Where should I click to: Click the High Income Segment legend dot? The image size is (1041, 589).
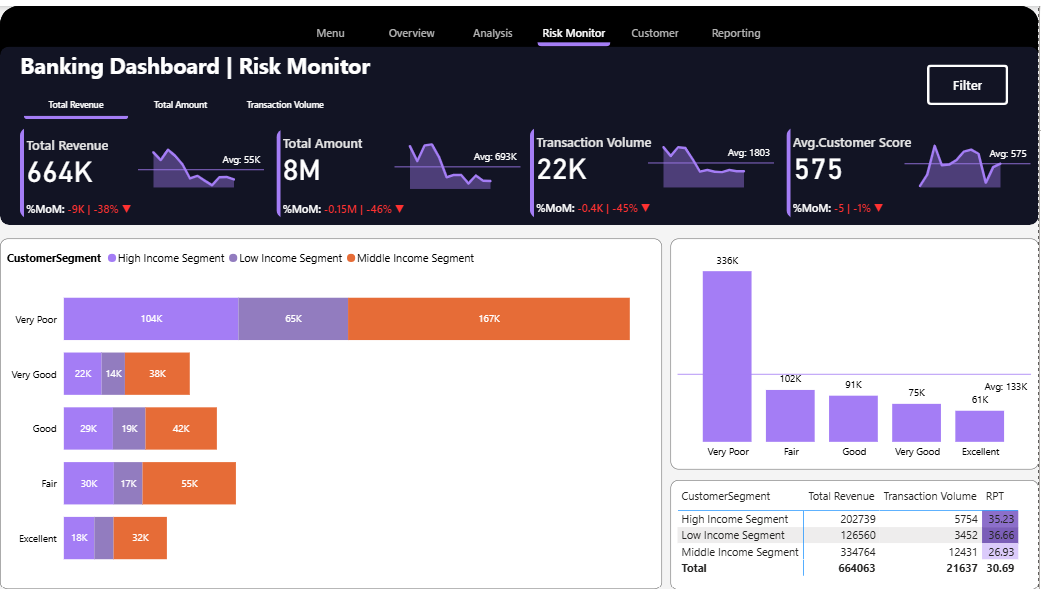(112, 258)
